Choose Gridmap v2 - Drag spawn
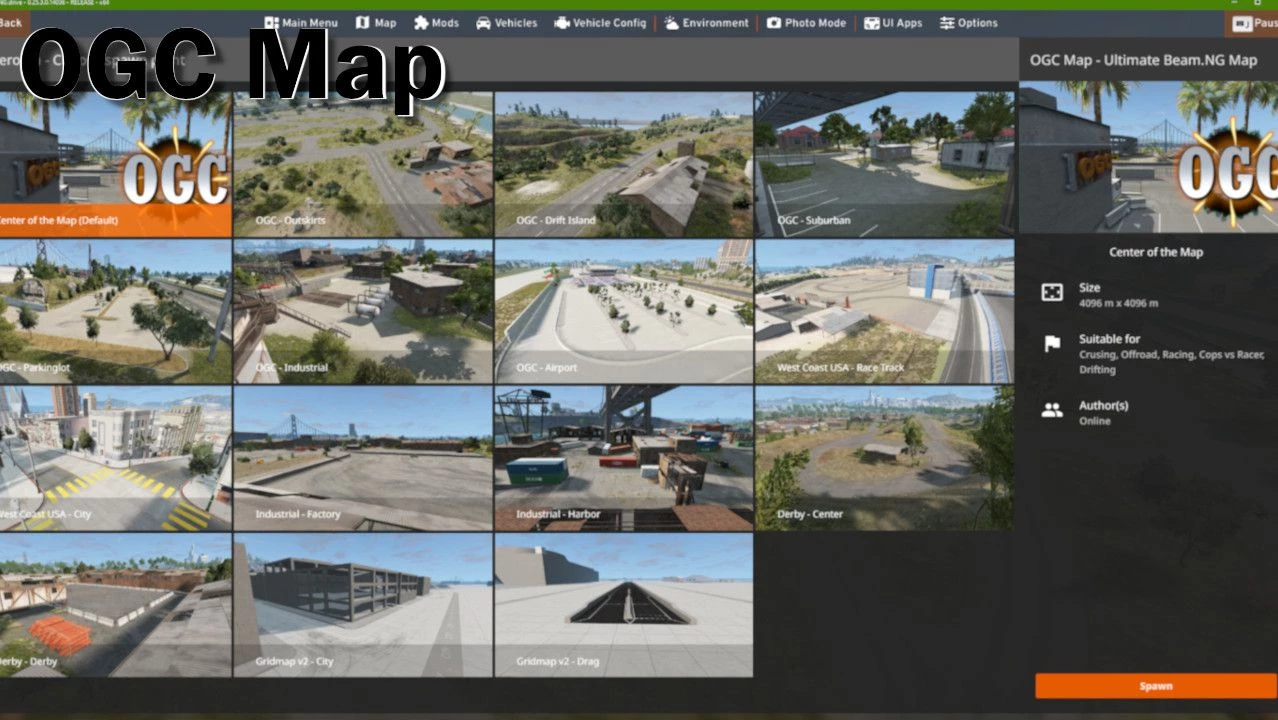The width and height of the screenshot is (1278, 720). click(x=623, y=605)
